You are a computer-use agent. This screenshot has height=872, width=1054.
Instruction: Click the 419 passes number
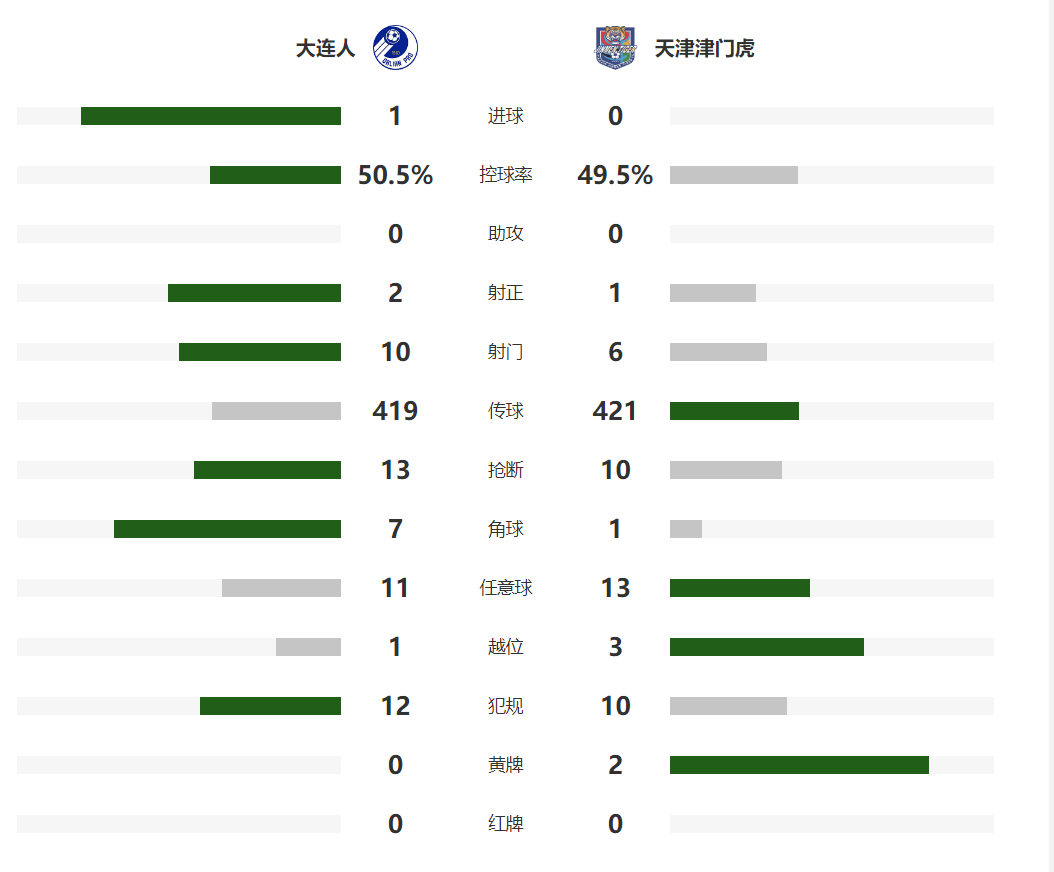(x=395, y=411)
